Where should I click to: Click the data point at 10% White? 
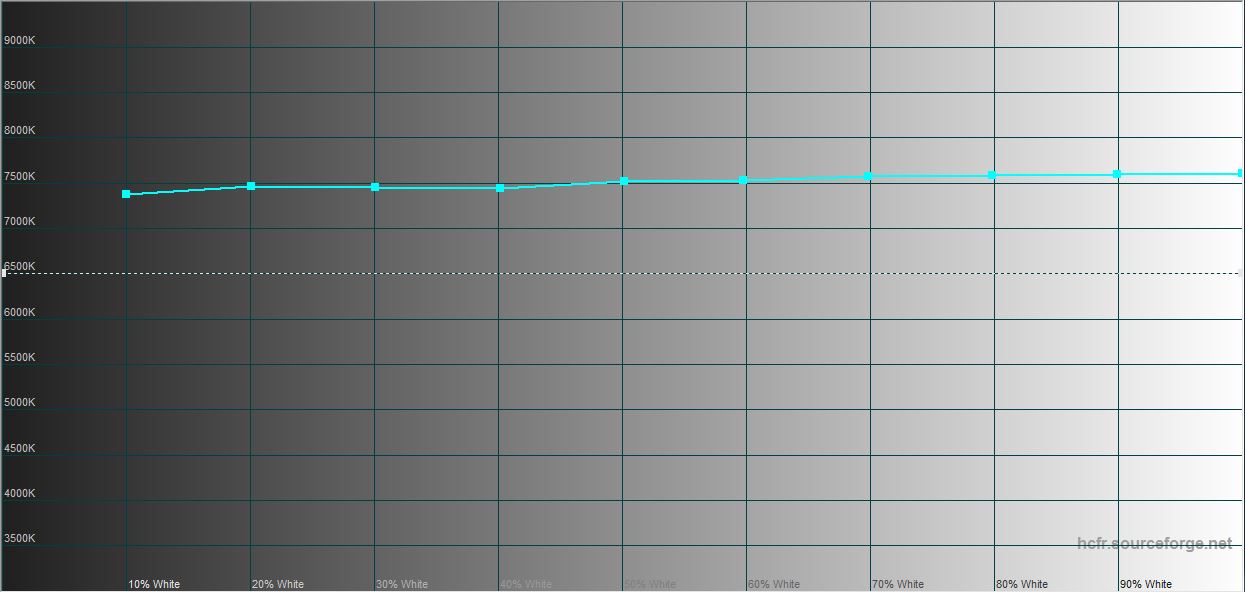coord(126,194)
